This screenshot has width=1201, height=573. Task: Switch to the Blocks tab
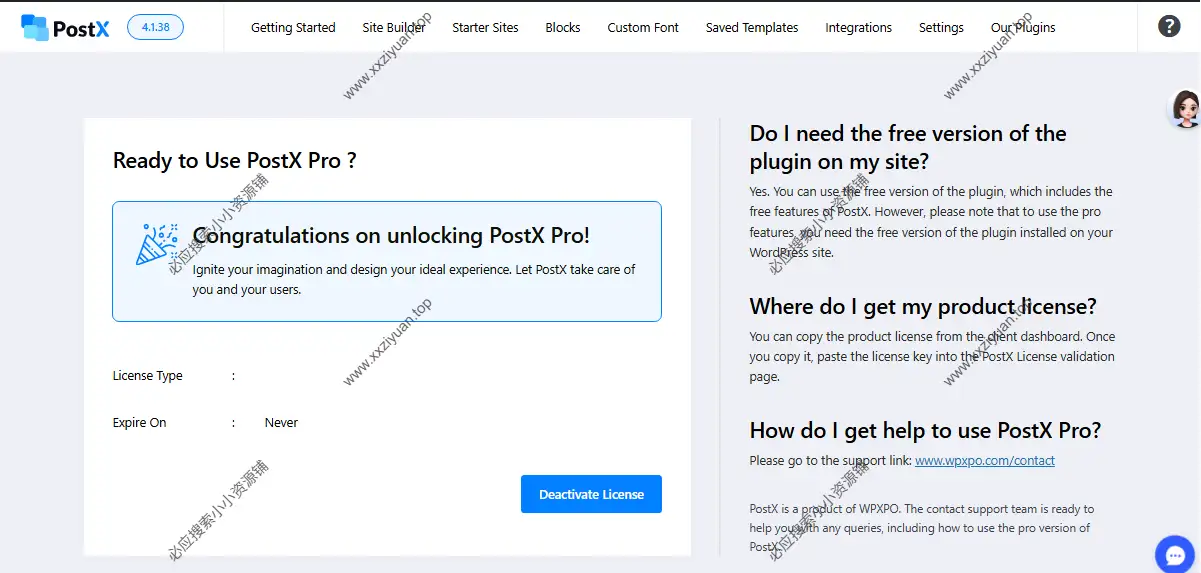point(563,28)
